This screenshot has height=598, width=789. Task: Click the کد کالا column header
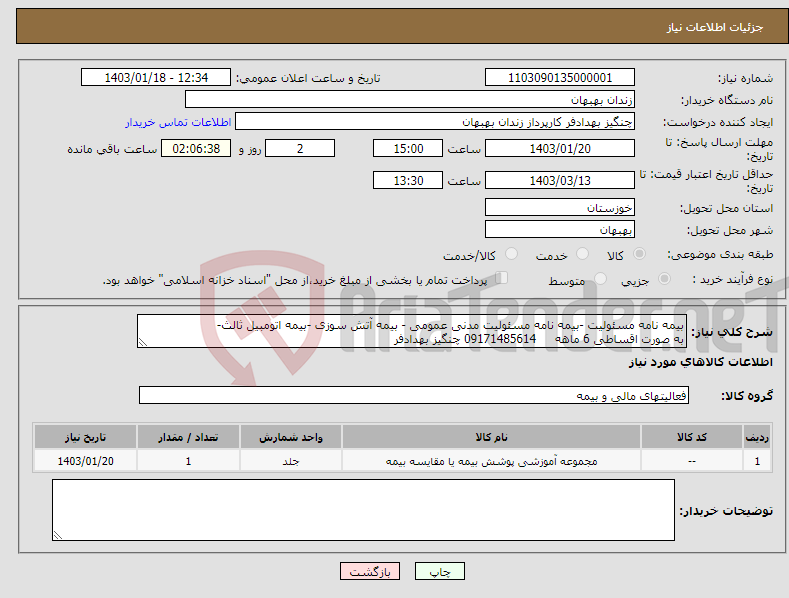point(692,437)
